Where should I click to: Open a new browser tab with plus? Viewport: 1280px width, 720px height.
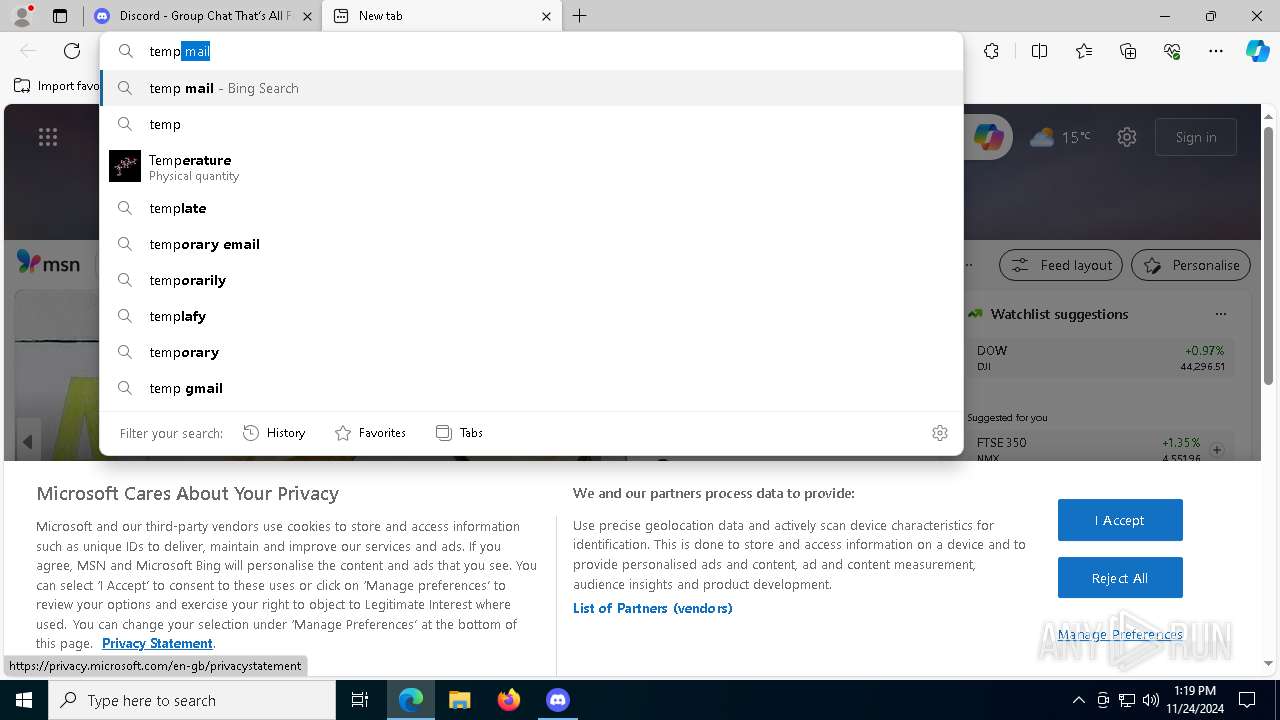tap(580, 16)
